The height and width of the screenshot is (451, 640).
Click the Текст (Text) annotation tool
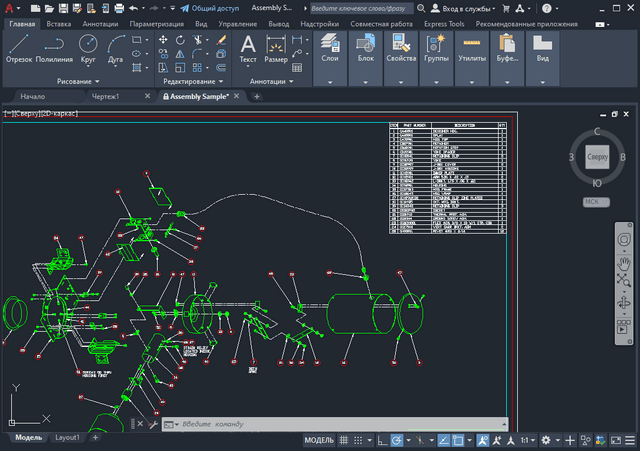coord(248,47)
